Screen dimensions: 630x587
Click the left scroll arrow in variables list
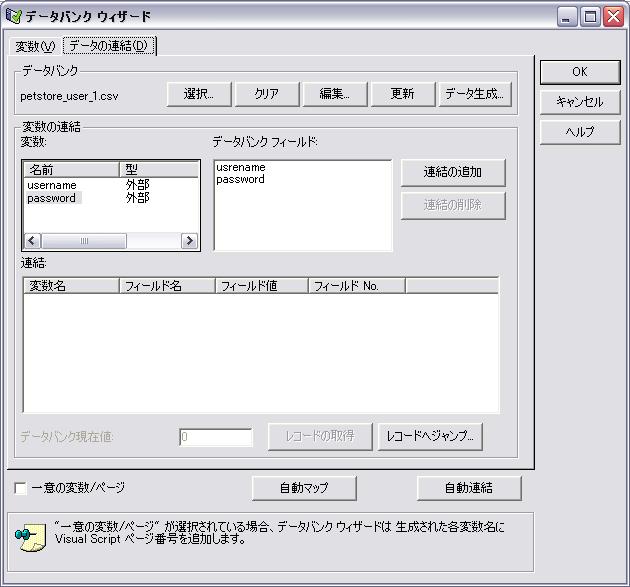(33, 241)
